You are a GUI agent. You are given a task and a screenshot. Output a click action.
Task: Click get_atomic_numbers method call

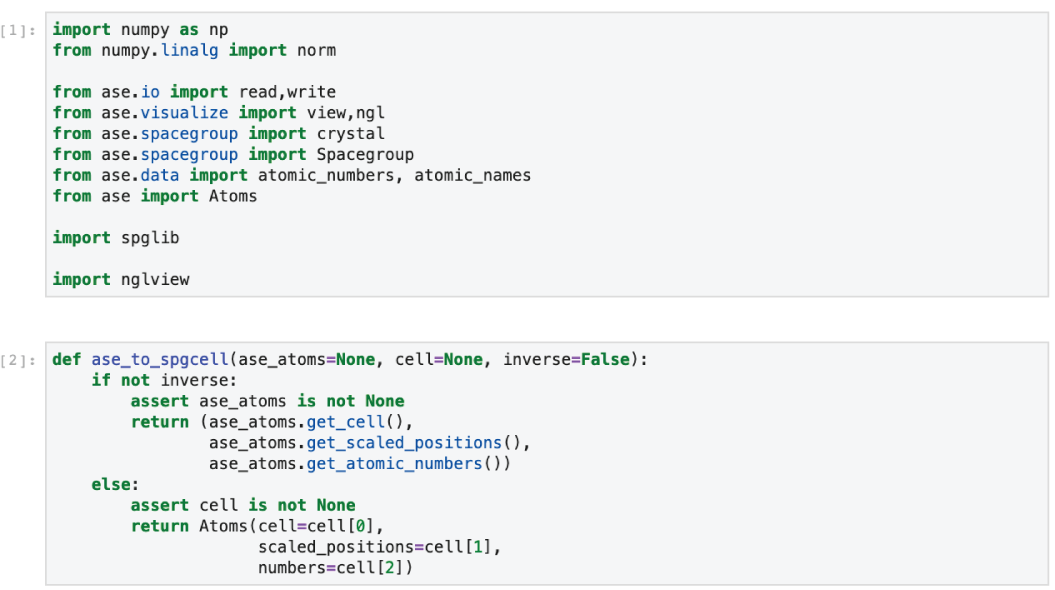pos(394,464)
